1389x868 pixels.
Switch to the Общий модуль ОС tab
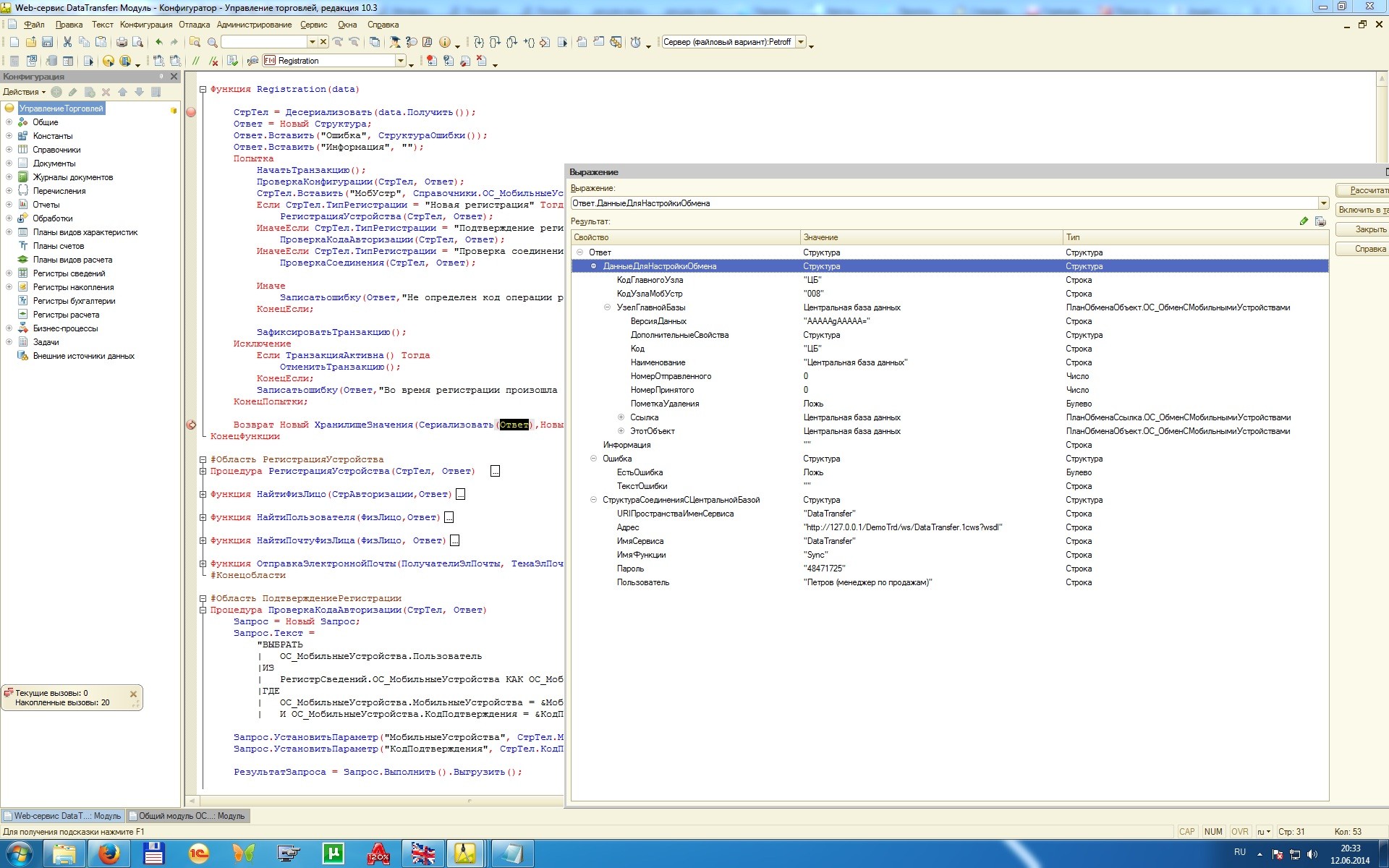click(x=187, y=816)
